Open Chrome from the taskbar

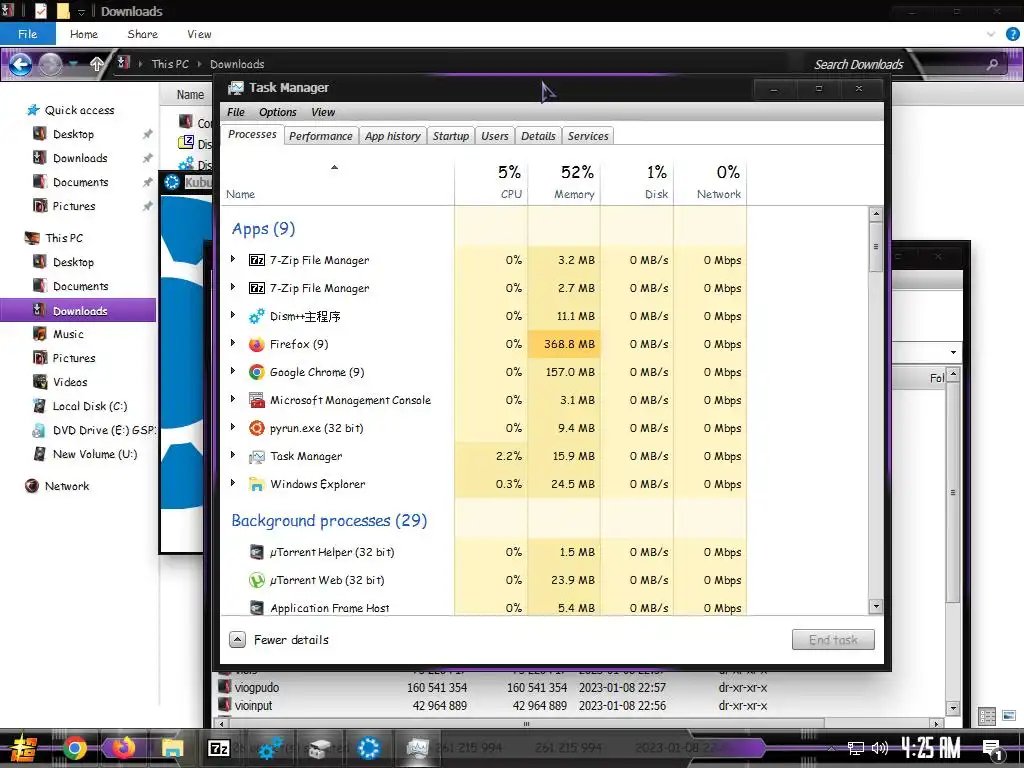click(74, 748)
